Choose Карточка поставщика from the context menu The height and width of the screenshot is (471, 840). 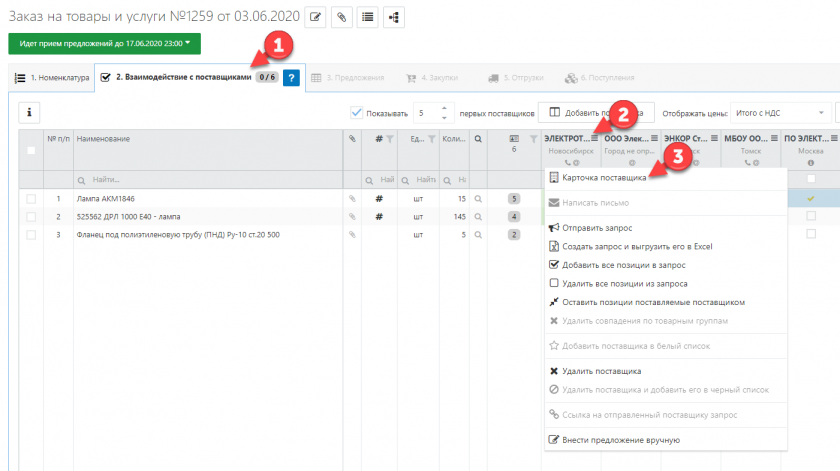pos(597,178)
